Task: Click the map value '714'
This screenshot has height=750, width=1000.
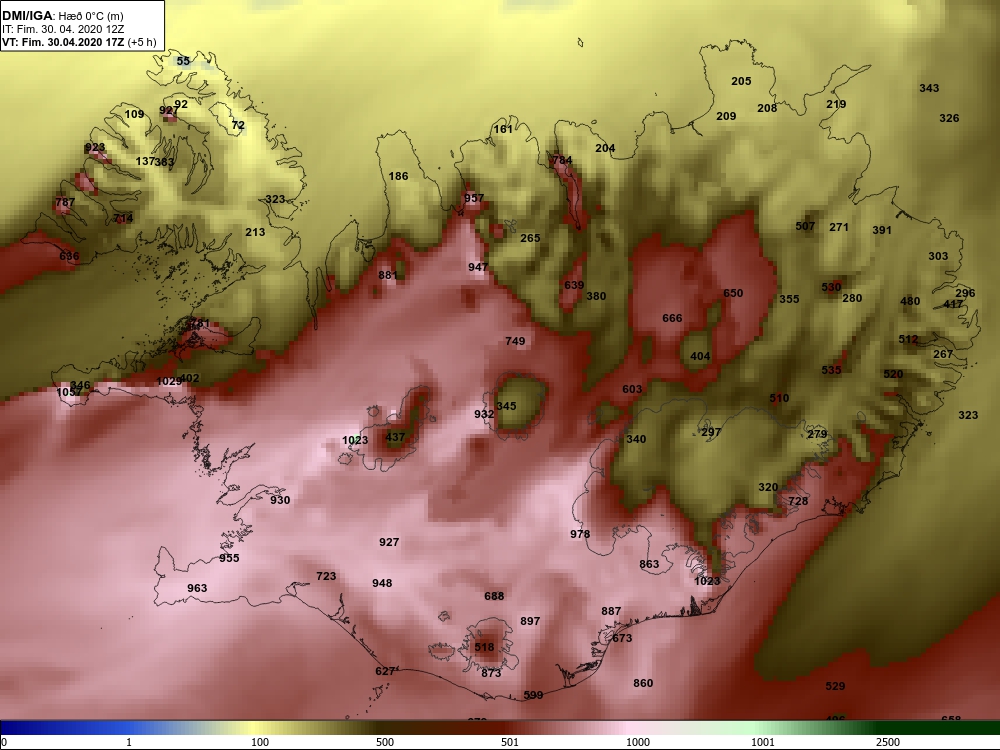Action: (x=123, y=218)
